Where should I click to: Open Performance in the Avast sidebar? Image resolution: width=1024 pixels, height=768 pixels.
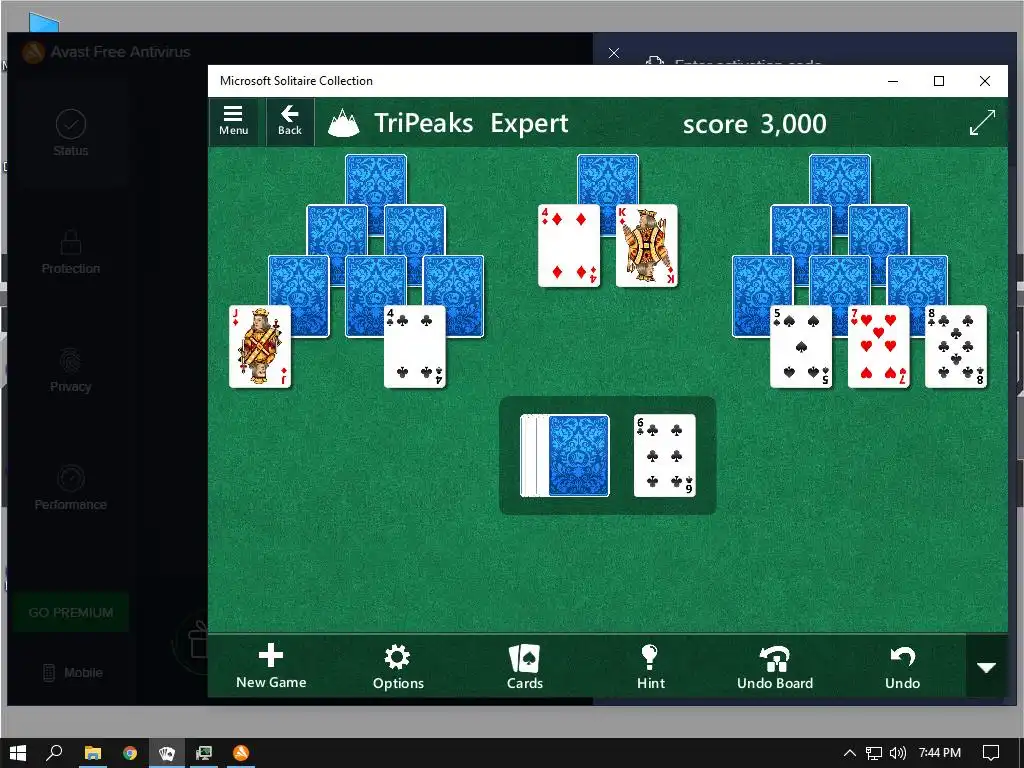[x=71, y=488]
